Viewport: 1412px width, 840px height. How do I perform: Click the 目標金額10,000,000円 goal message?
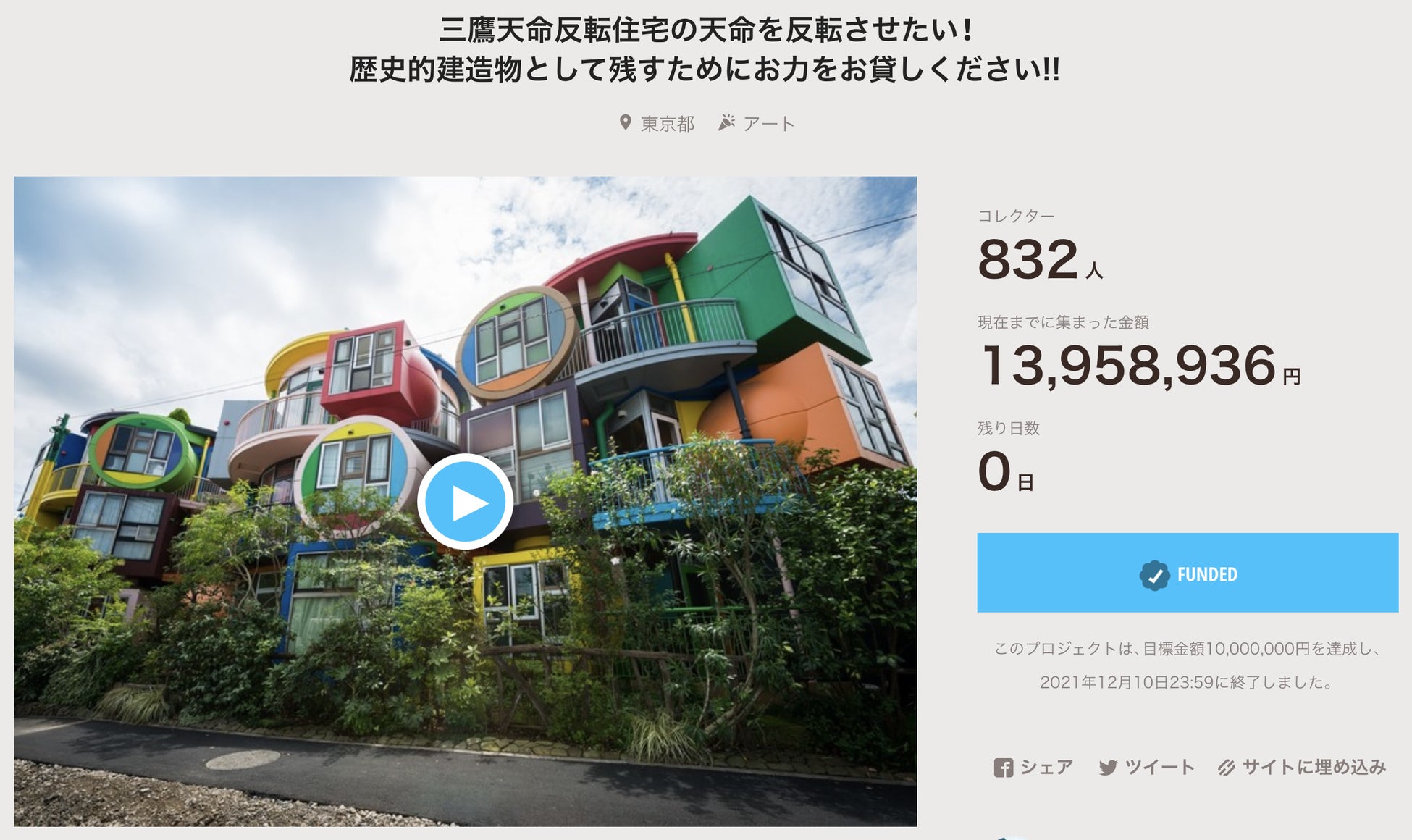[1188, 665]
